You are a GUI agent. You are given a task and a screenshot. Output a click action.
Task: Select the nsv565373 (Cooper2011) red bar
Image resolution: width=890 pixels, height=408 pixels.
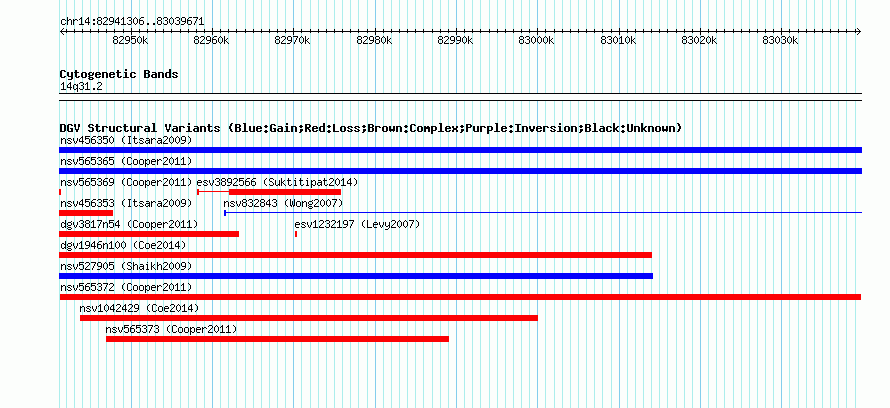(278, 339)
